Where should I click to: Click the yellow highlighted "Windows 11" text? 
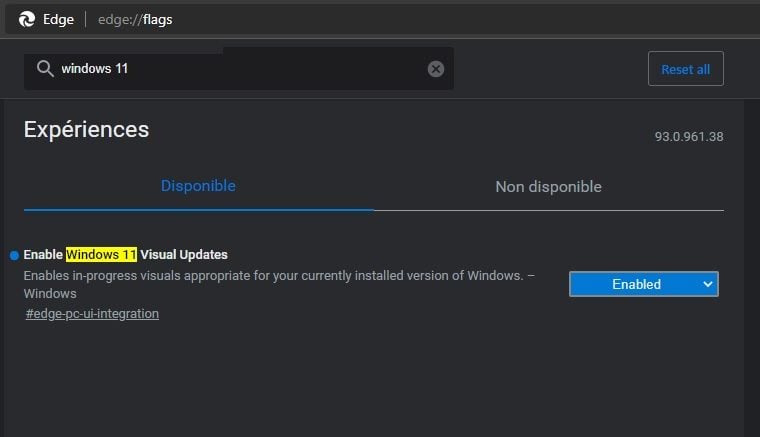[x=101, y=255]
